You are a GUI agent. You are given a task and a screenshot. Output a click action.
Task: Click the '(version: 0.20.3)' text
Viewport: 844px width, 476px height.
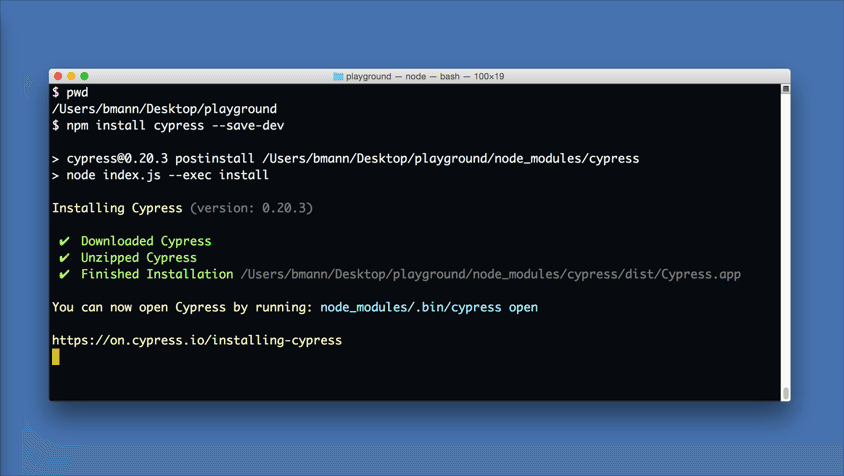[x=251, y=208]
